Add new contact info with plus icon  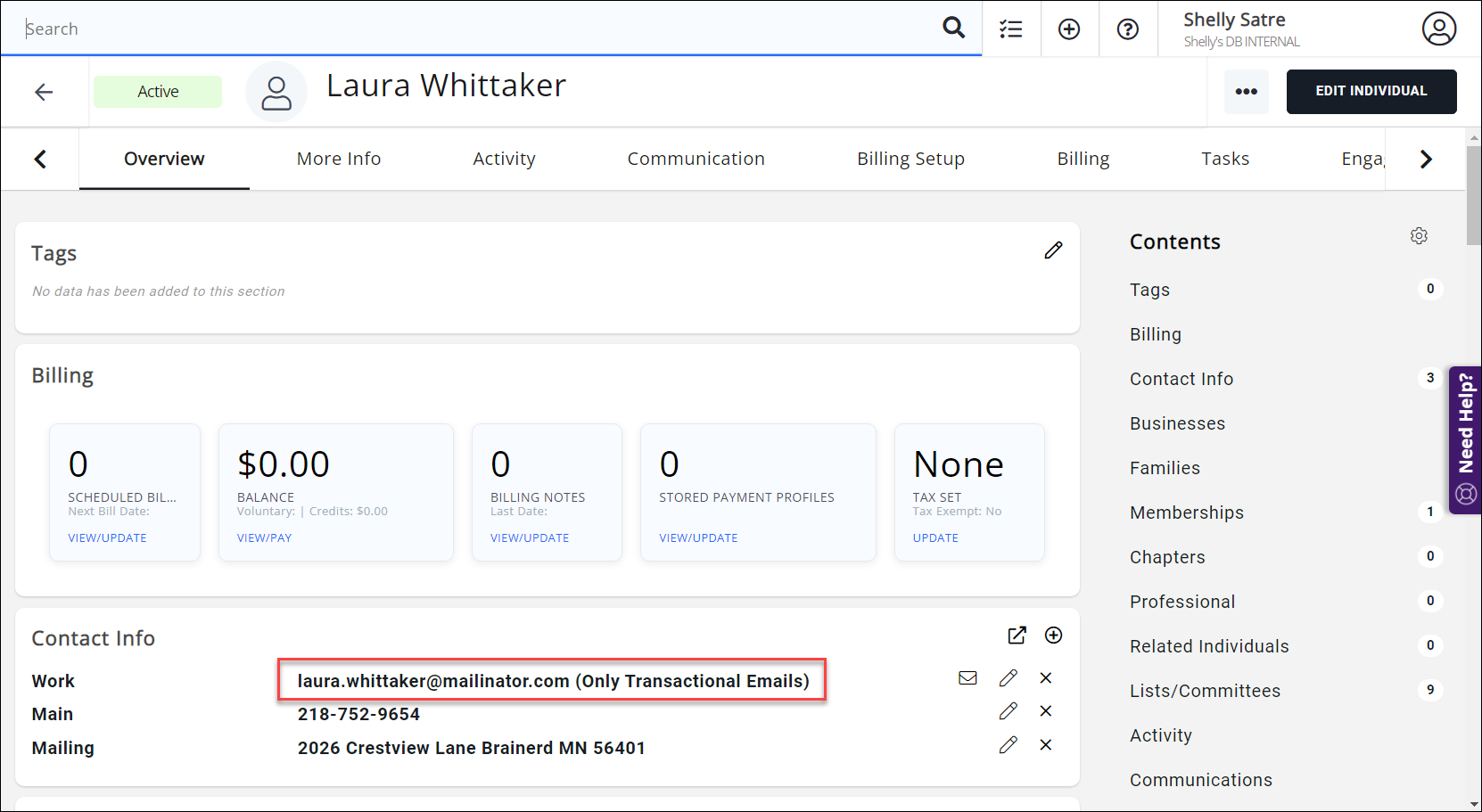click(x=1053, y=636)
